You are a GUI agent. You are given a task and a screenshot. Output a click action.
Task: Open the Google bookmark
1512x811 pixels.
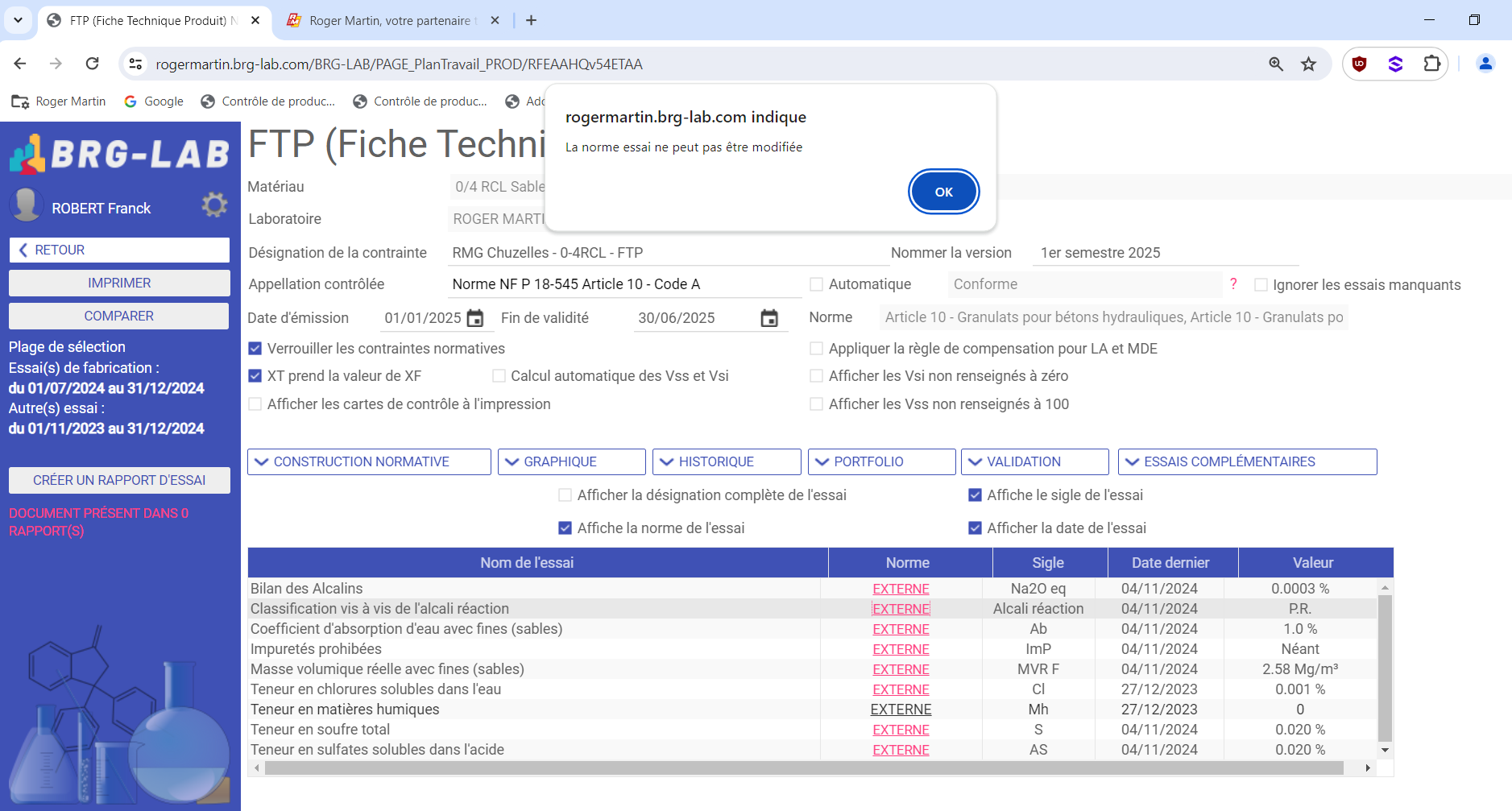pyautogui.click(x=154, y=101)
